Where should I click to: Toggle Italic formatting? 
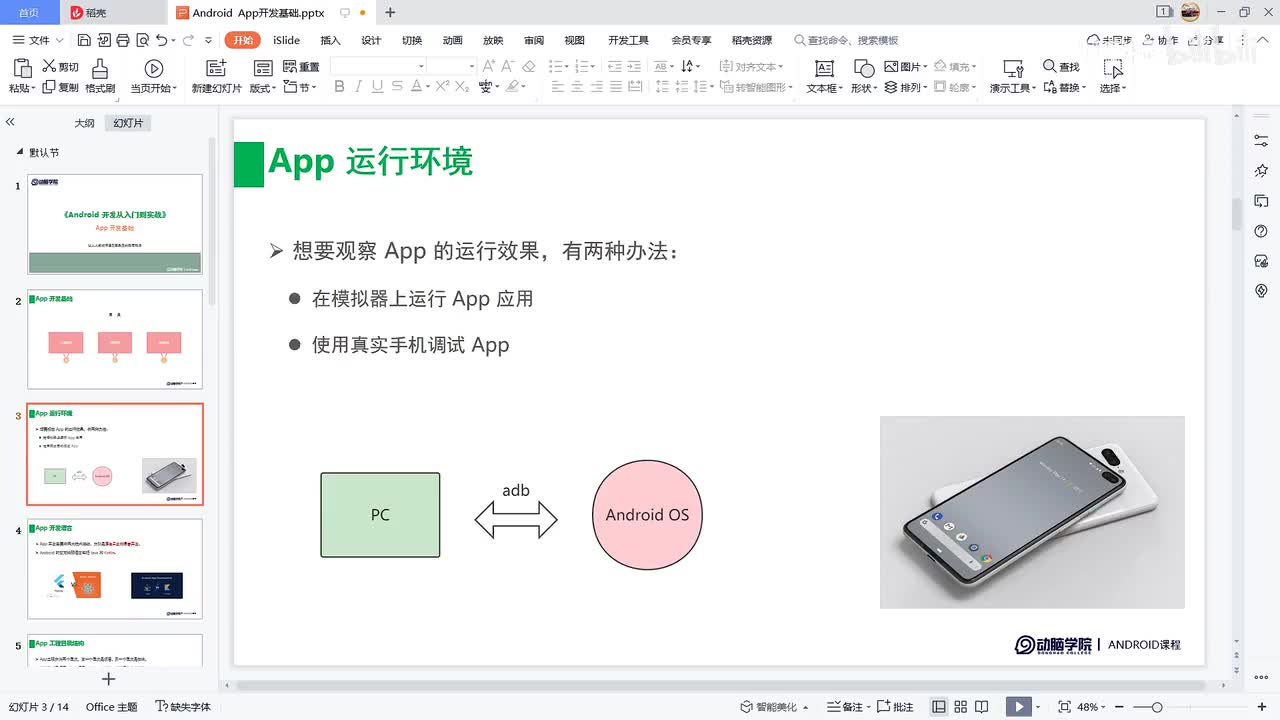(x=358, y=87)
